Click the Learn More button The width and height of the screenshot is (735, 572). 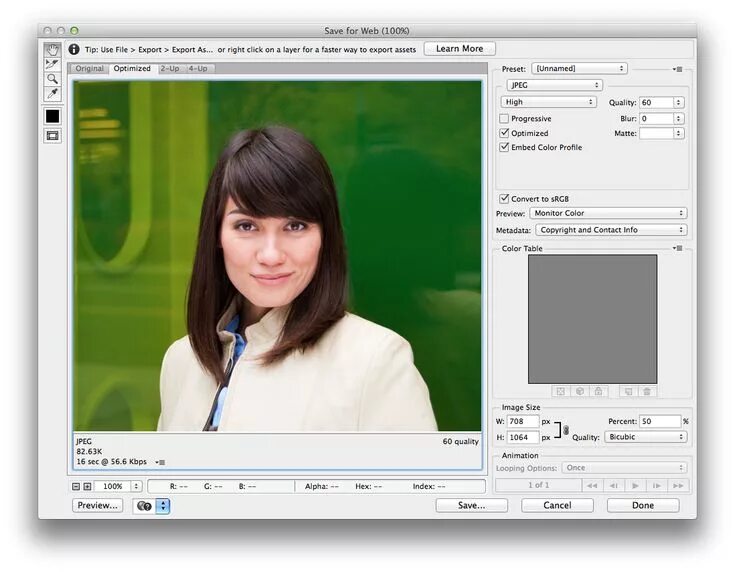[459, 49]
